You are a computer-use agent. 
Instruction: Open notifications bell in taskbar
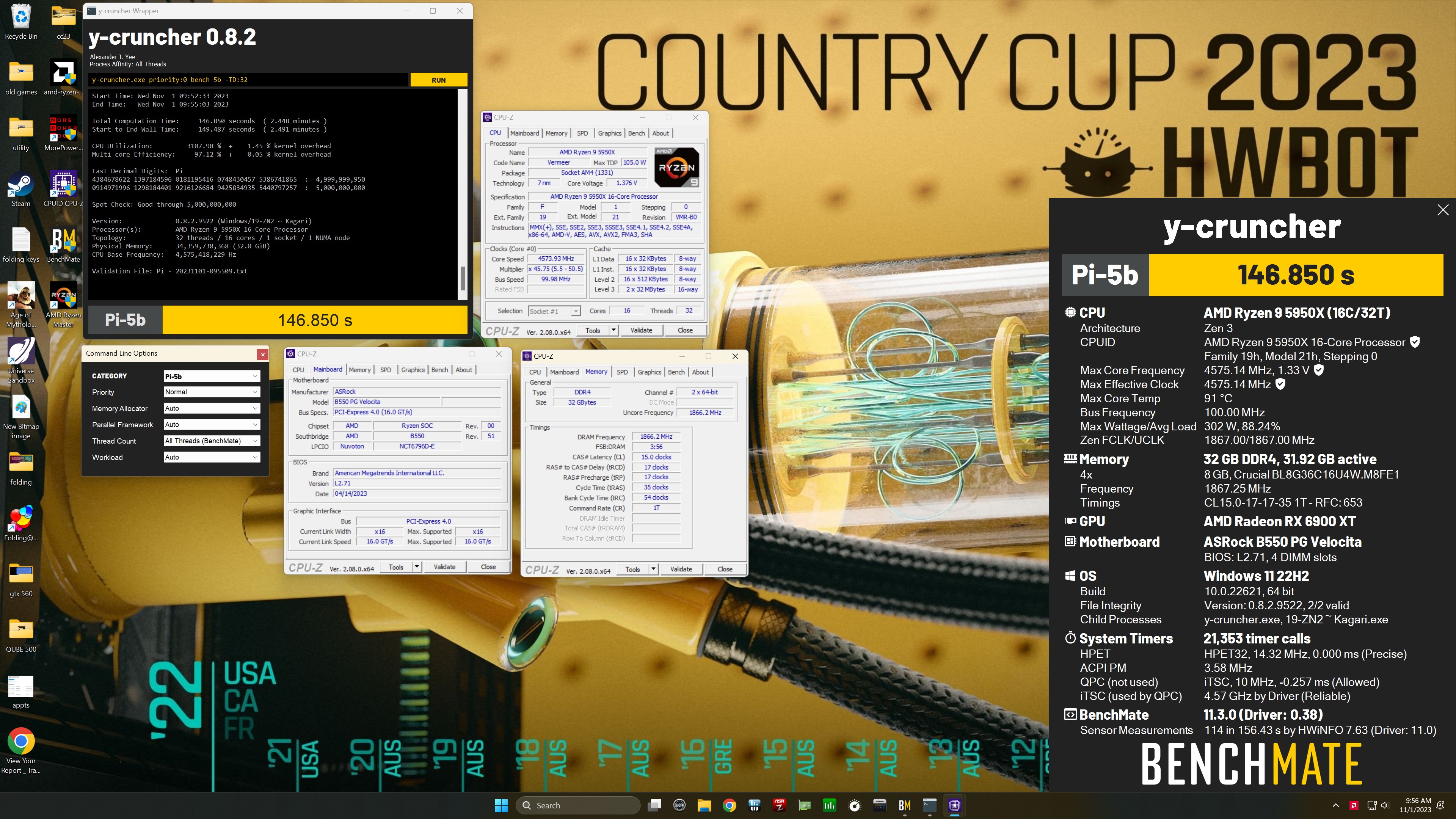[x=1441, y=805]
